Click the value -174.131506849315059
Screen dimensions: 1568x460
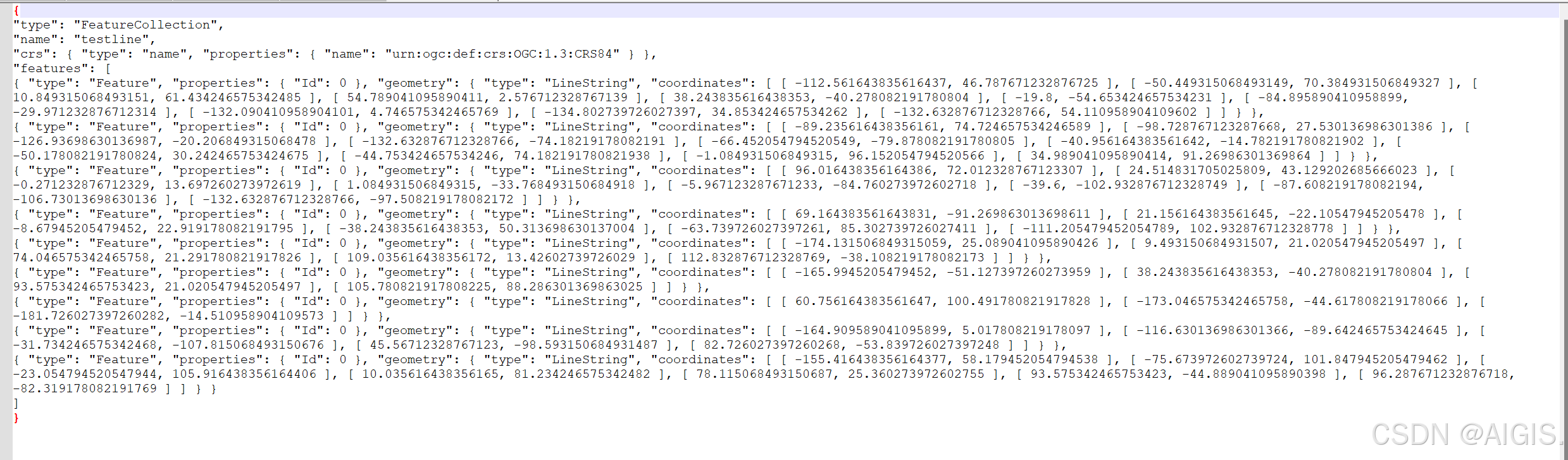point(871,243)
